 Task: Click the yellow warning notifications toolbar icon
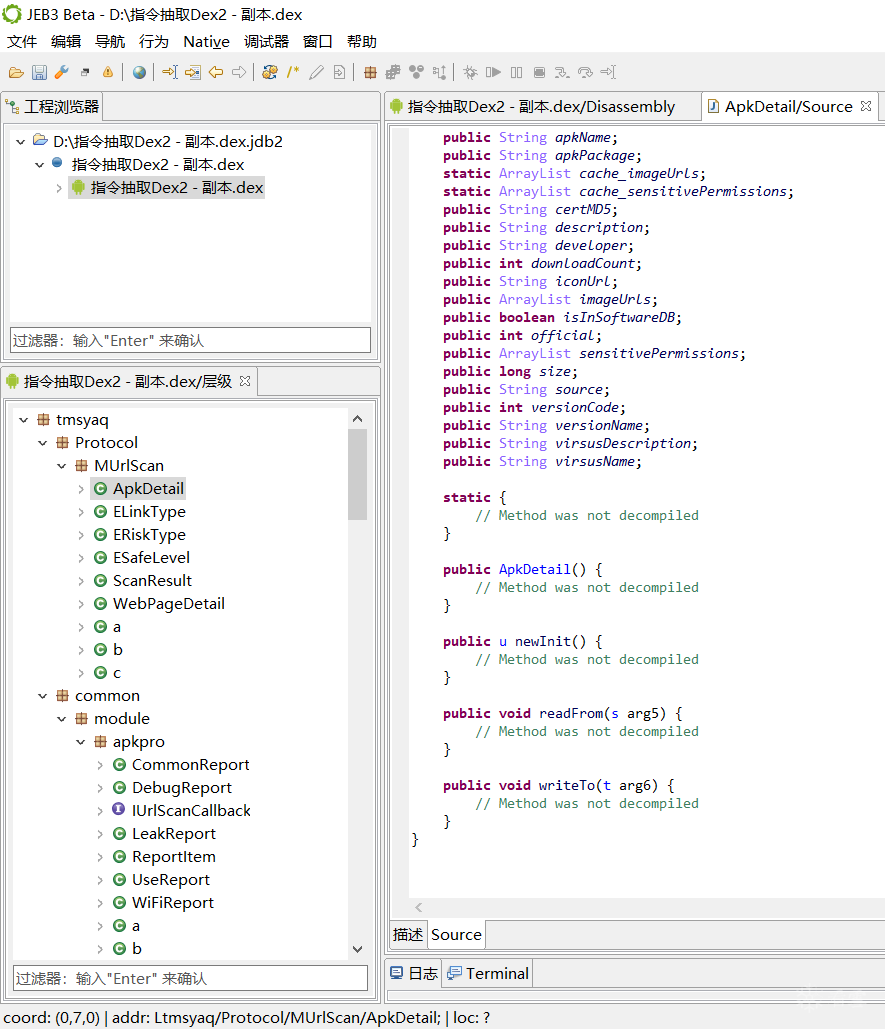[x=108, y=72]
